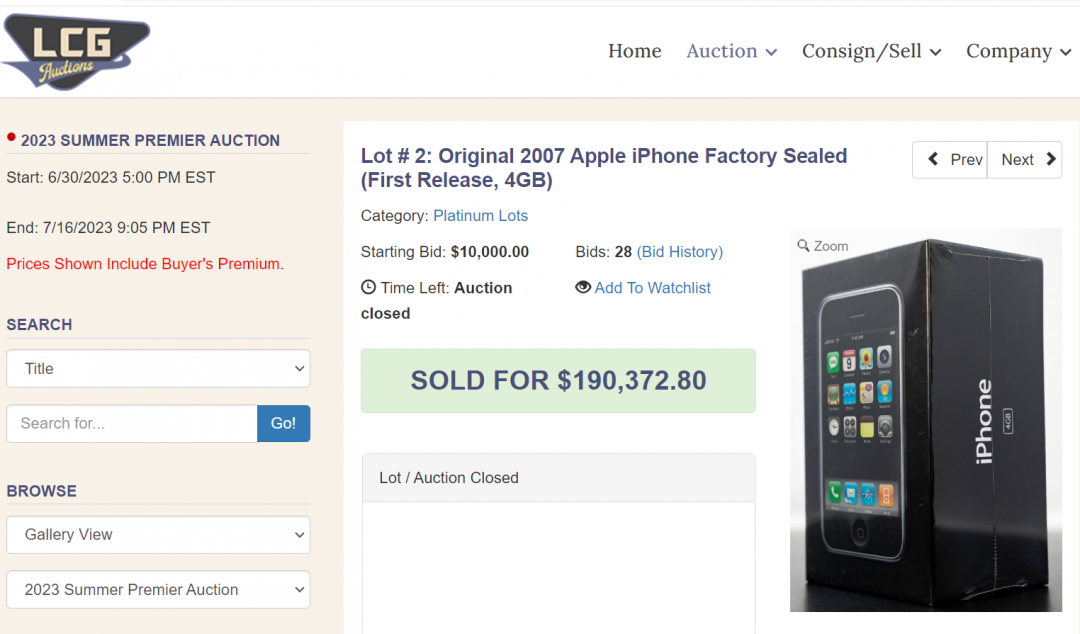Click the 2023 Summer Premier Auction heading
Viewport: 1080px width, 634px height.
pyautogui.click(x=150, y=141)
